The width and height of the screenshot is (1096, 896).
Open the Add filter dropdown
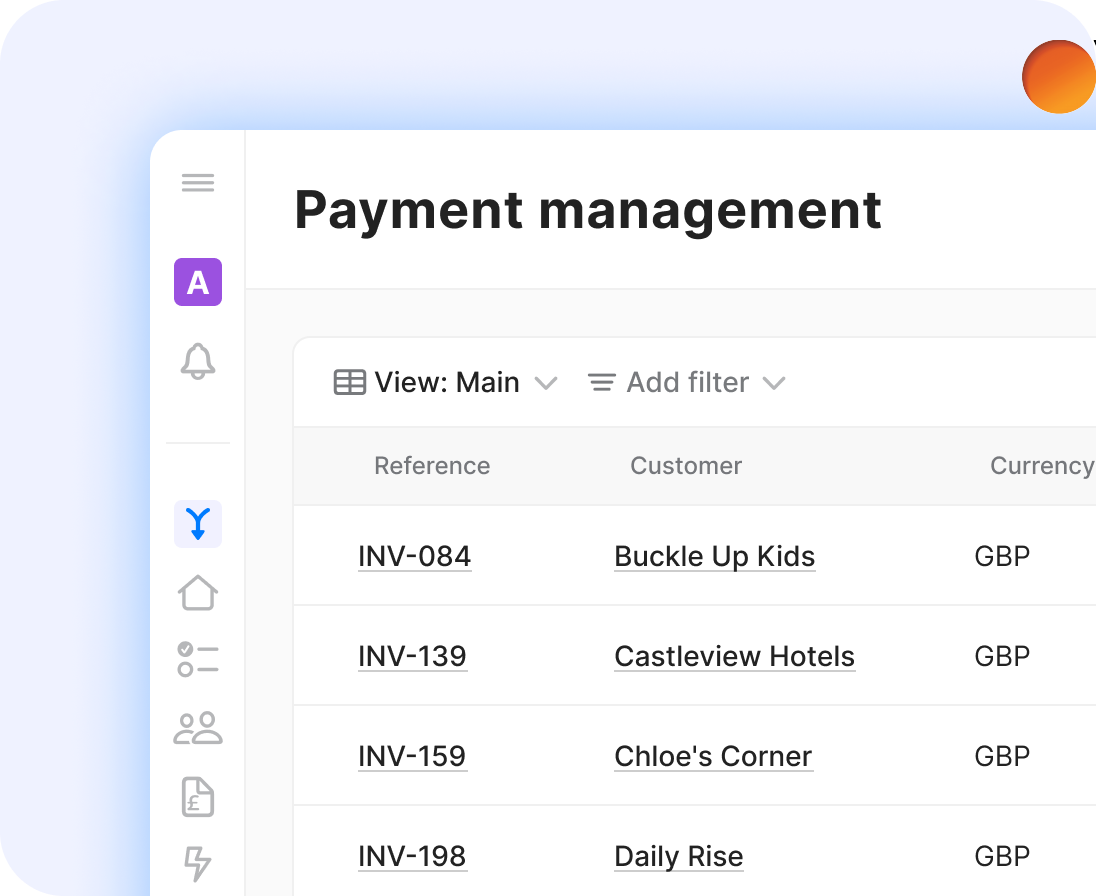point(686,383)
